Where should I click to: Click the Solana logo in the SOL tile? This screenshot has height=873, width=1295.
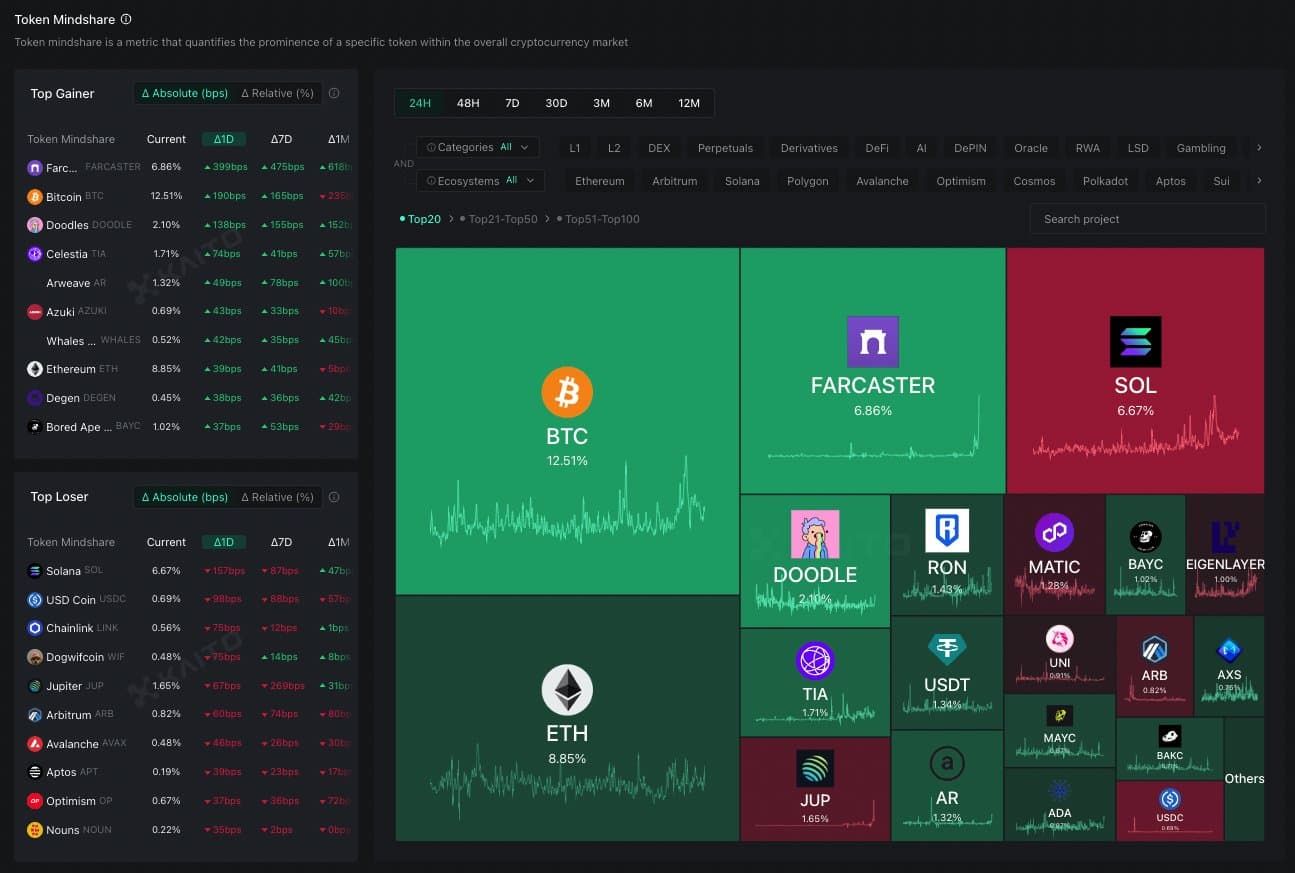[x=1135, y=342]
